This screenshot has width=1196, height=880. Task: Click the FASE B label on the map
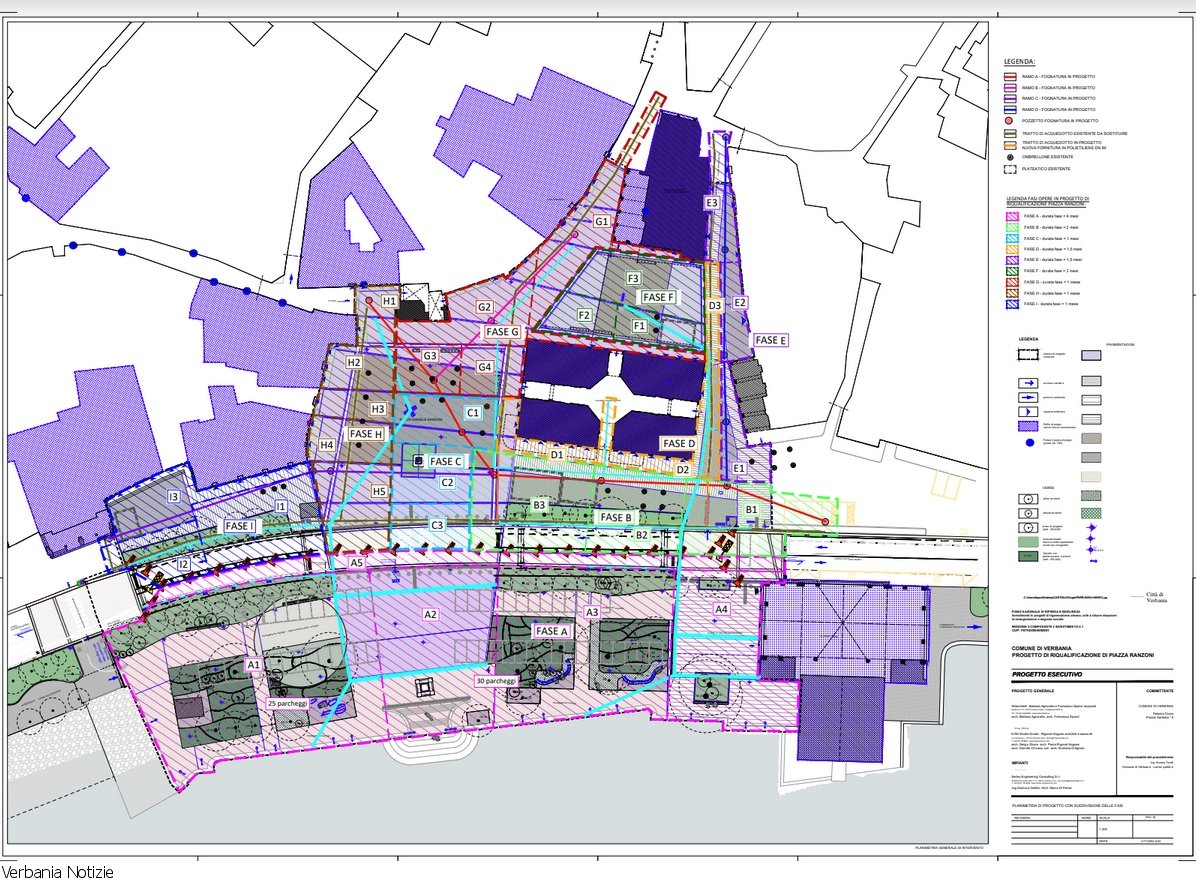615,517
